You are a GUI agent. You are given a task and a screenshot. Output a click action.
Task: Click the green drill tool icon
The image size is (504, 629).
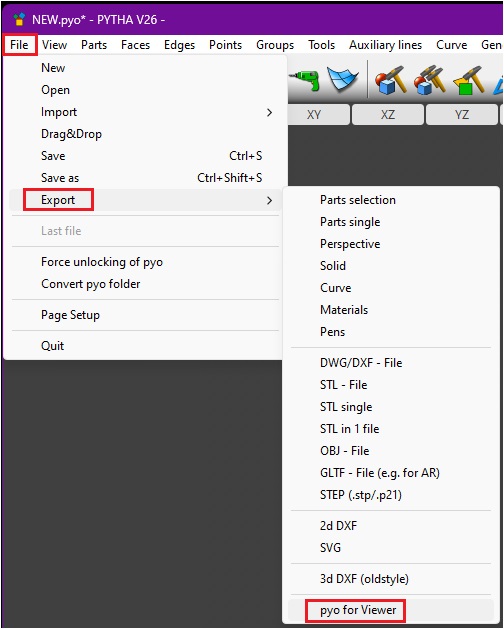point(307,80)
